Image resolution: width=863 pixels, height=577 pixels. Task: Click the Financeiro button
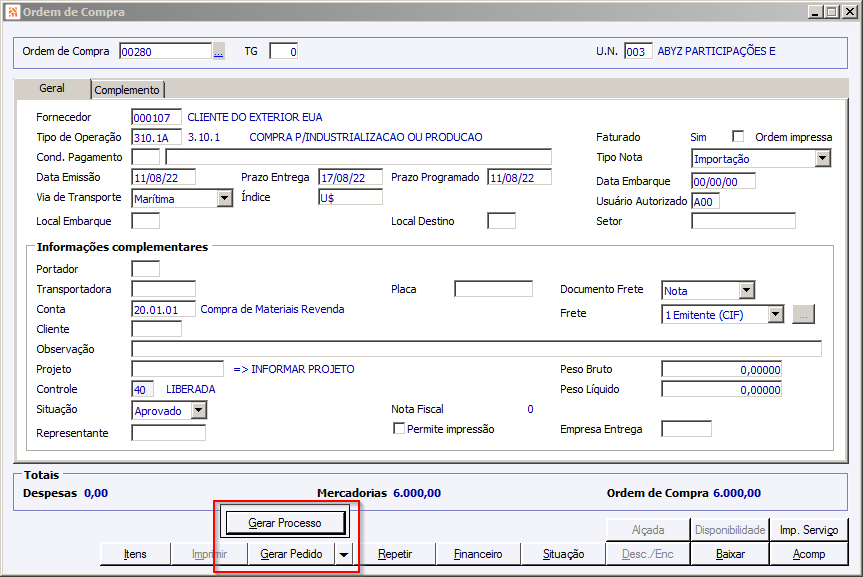[478, 554]
